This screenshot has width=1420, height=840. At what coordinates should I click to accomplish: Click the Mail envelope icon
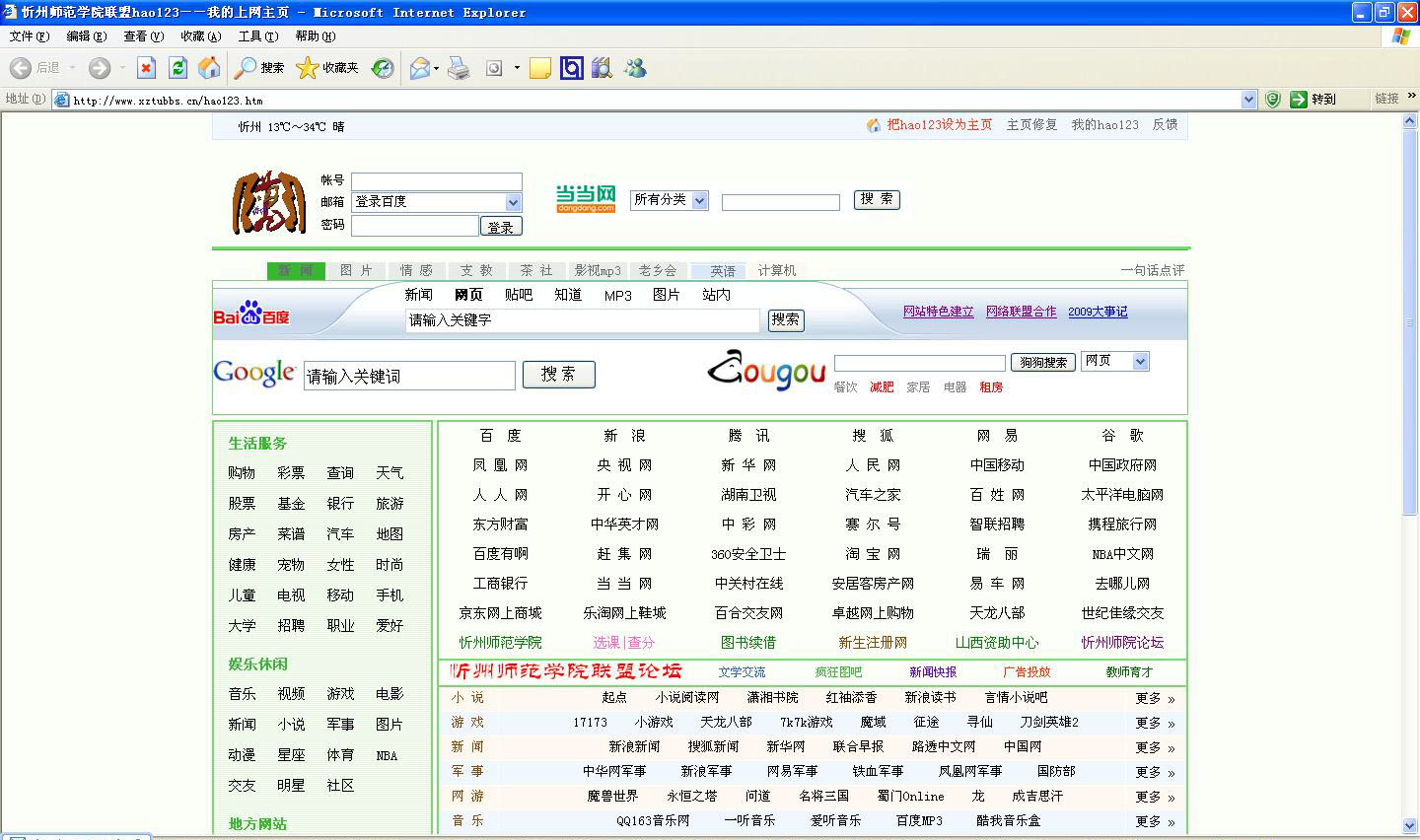[419, 68]
